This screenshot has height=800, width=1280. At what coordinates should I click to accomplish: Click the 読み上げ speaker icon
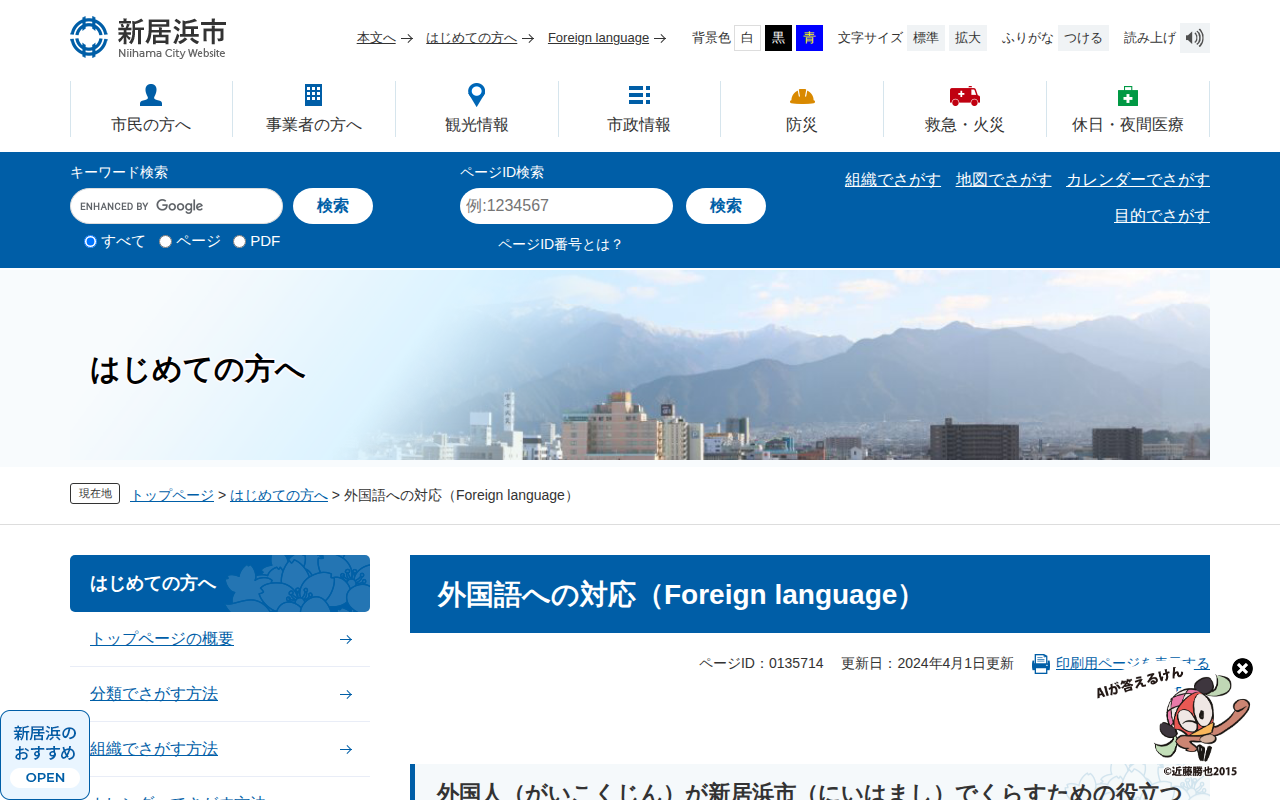point(1195,38)
